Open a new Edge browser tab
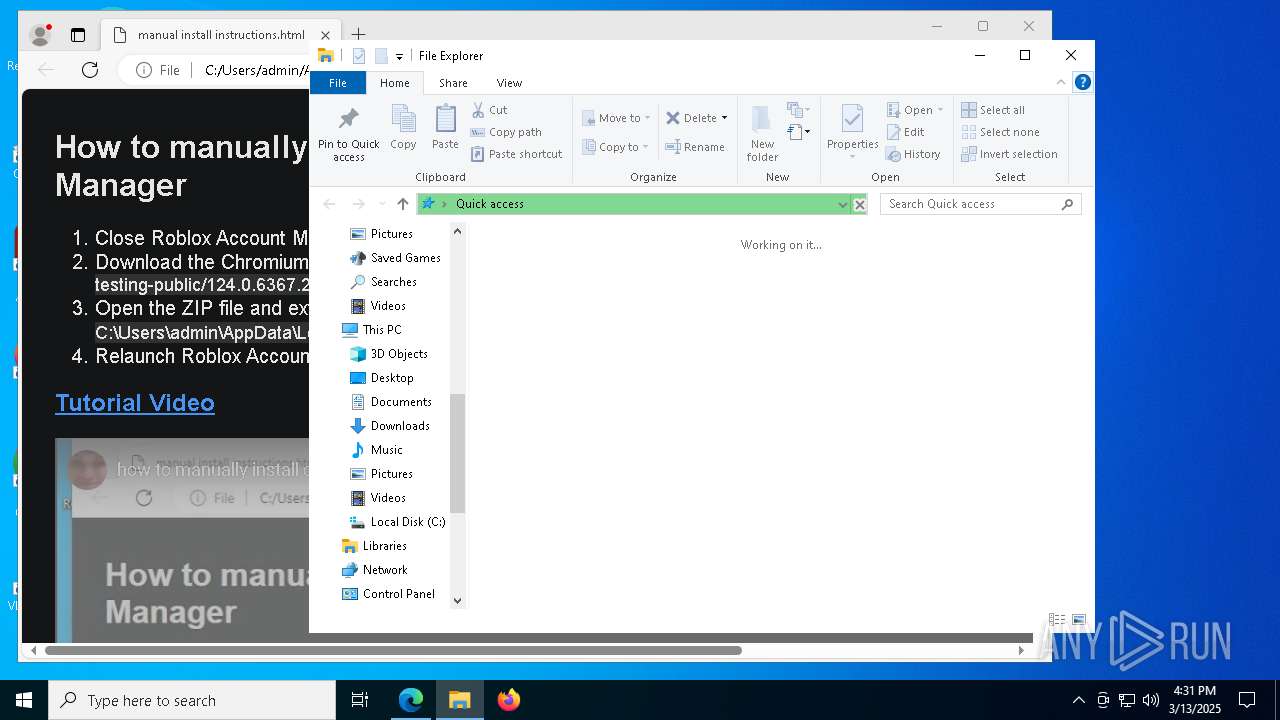 [x=358, y=35]
